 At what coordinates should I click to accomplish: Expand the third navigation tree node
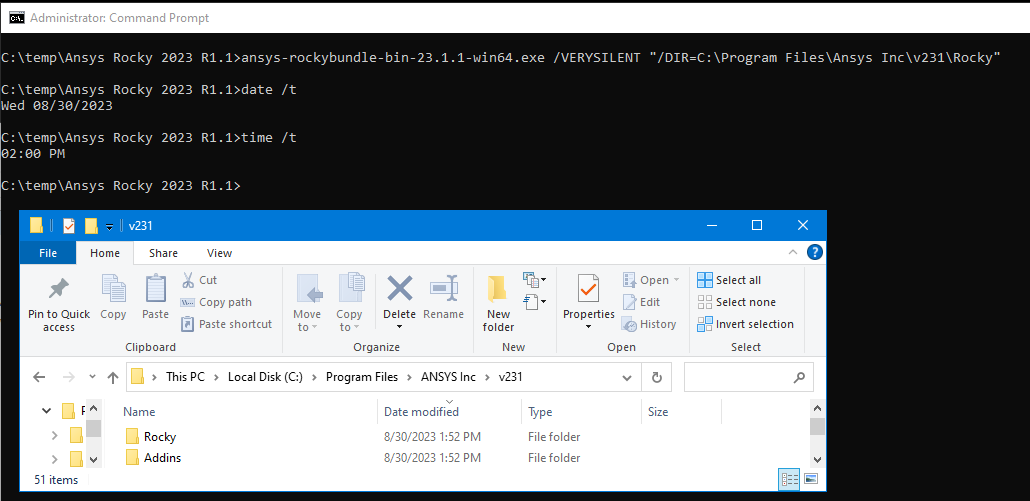[x=55, y=458]
